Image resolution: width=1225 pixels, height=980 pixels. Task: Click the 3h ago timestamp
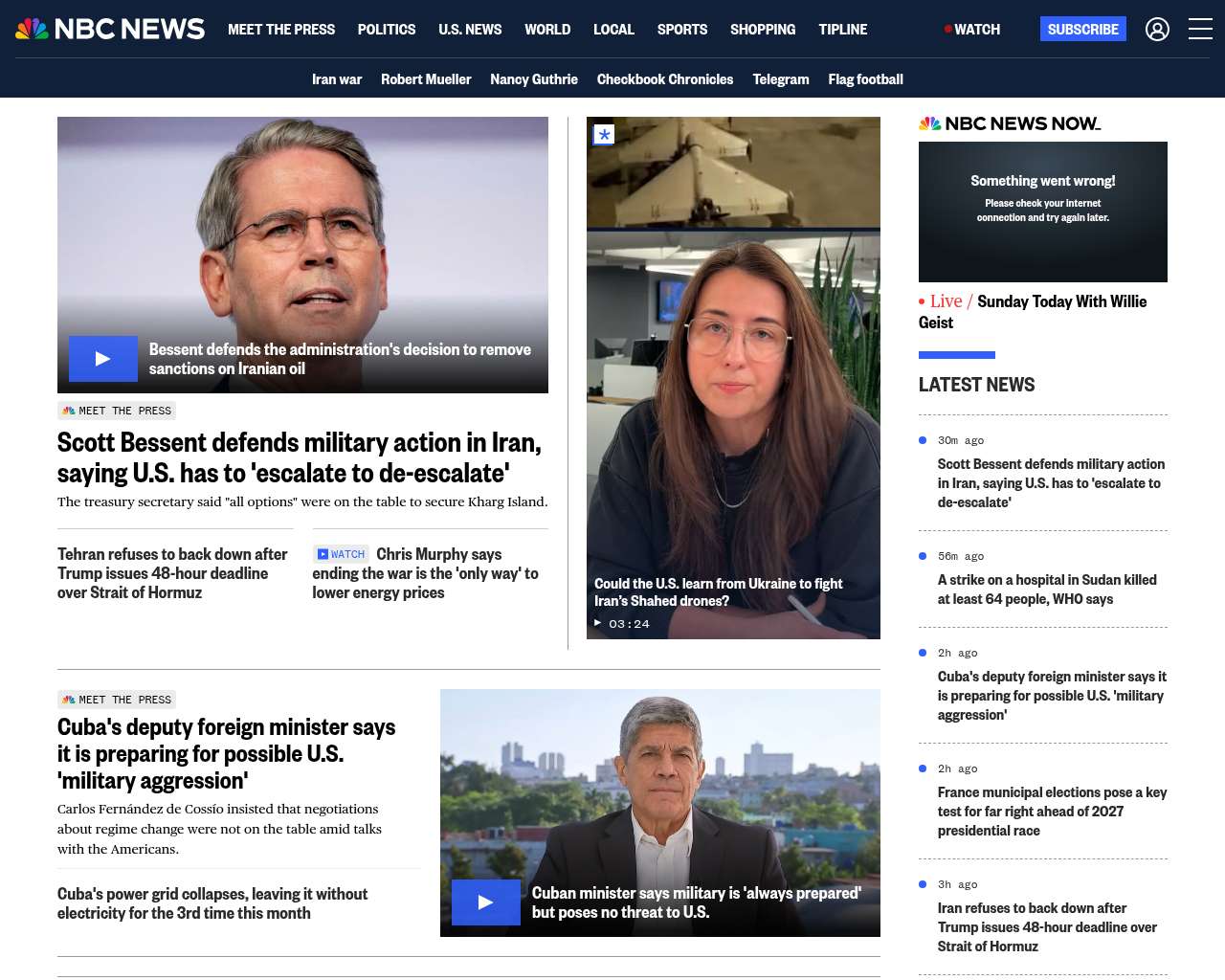[958, 884]
